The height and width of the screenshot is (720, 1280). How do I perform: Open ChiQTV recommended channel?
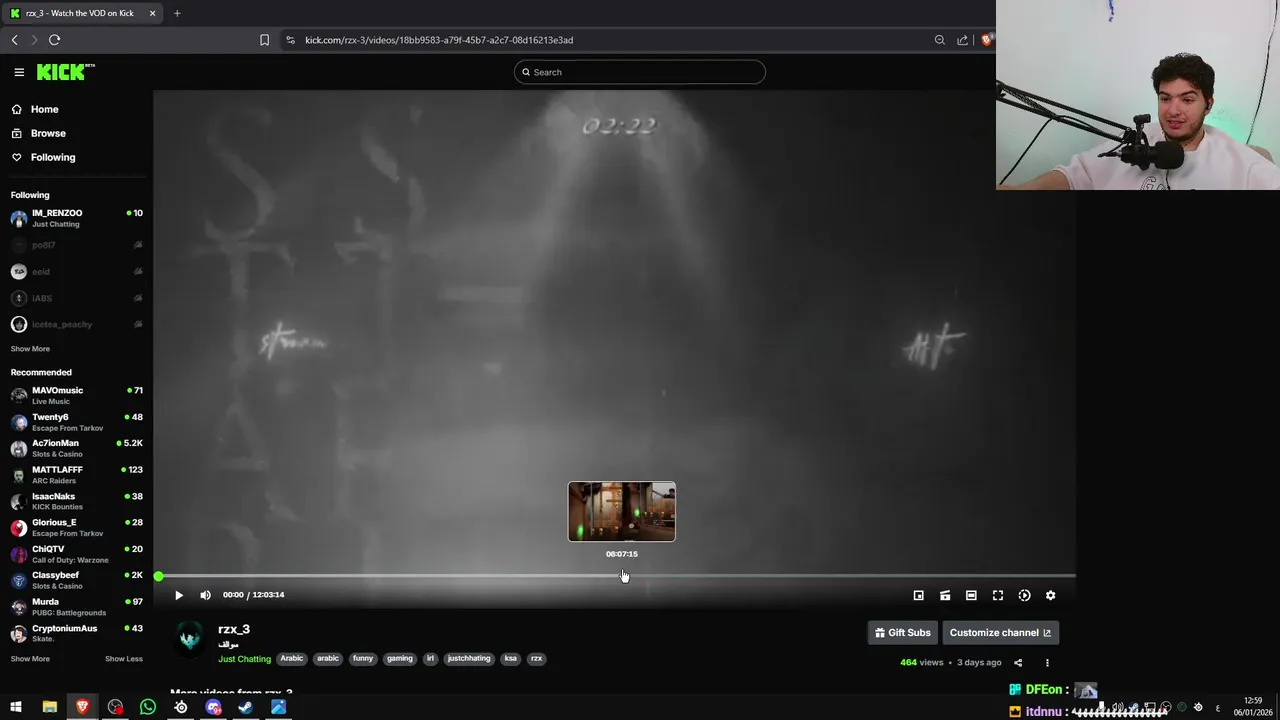[x=76, y=553]
